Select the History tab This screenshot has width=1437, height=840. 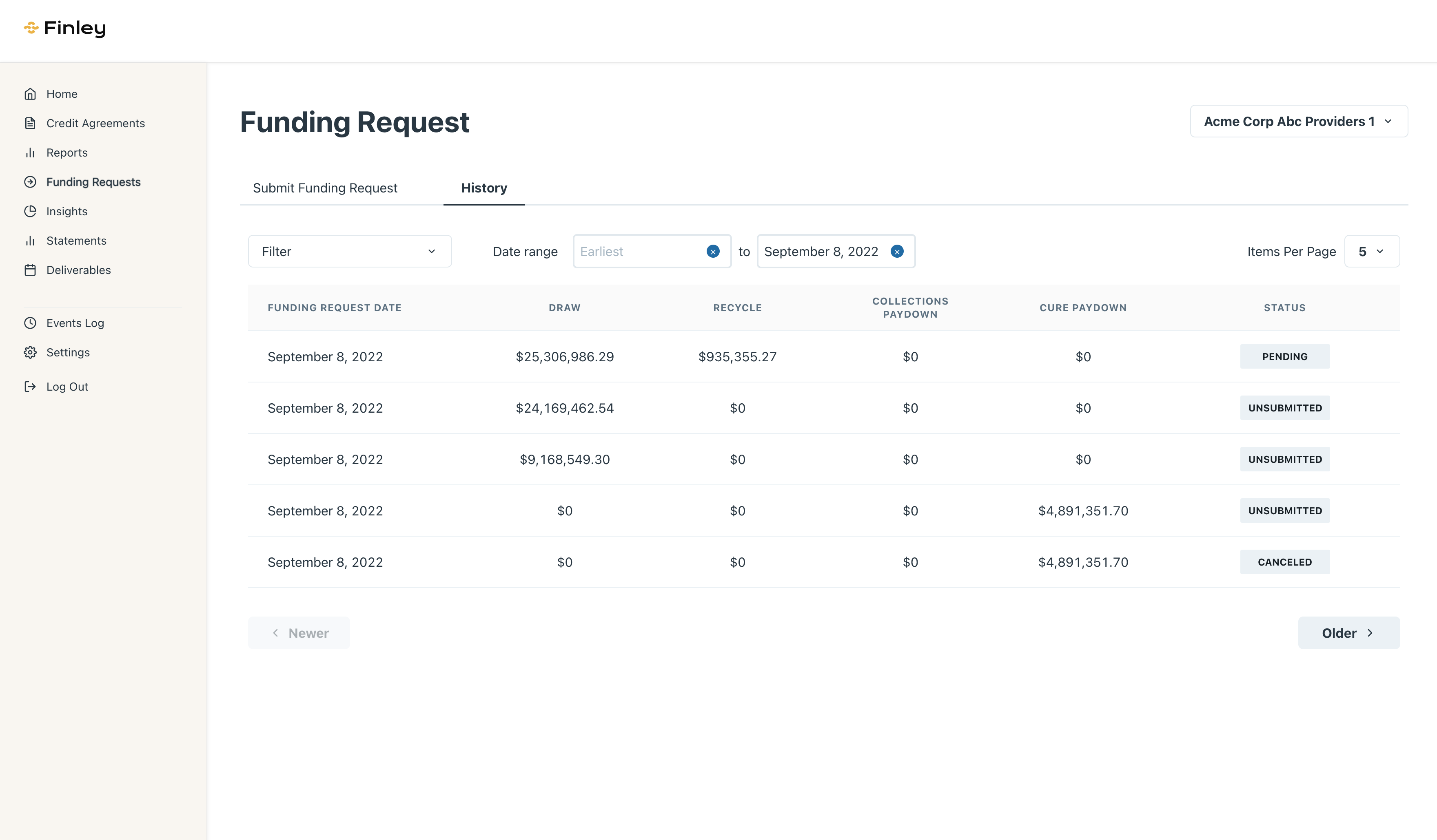coord(483,188)
